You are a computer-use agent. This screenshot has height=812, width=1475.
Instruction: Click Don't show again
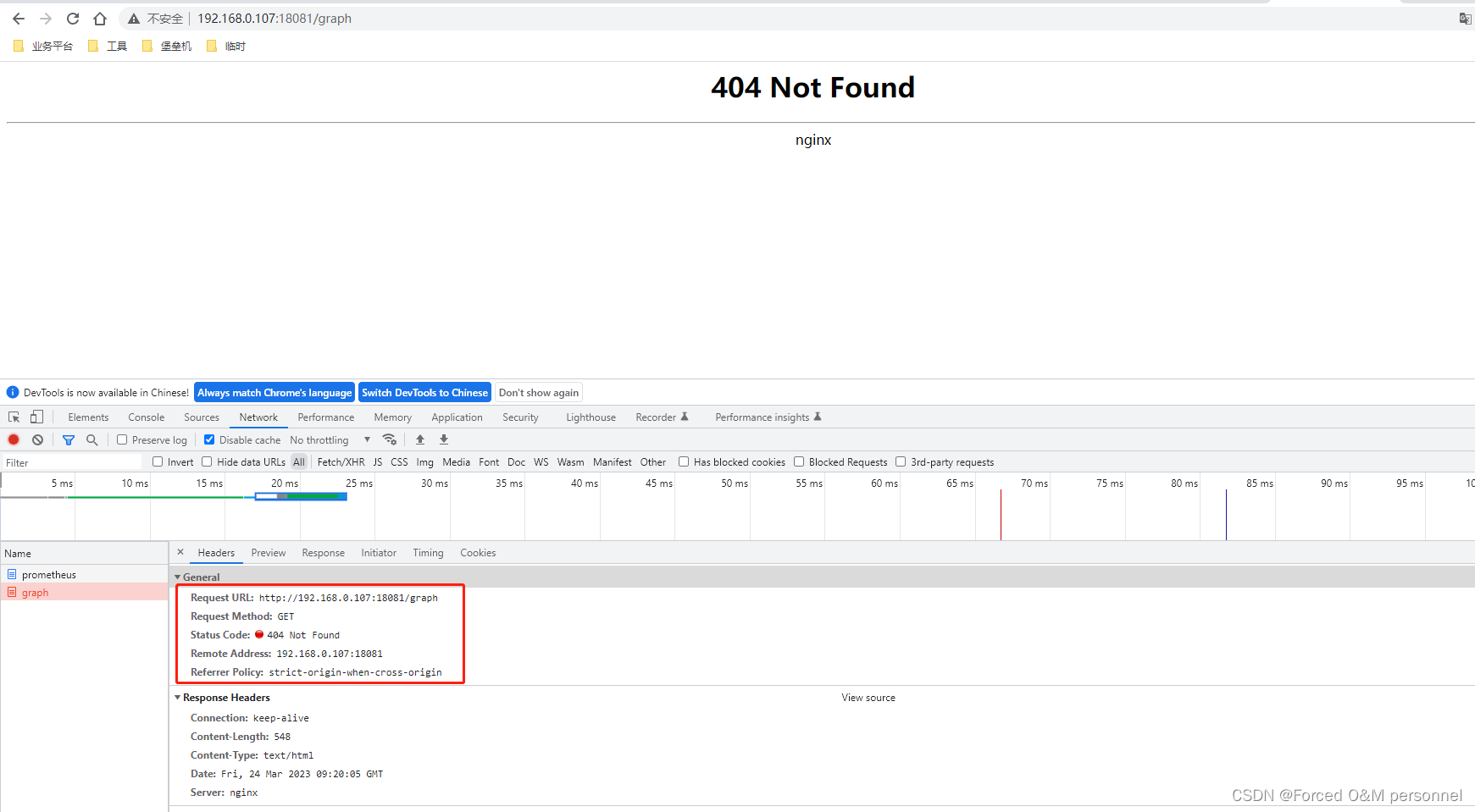pyautogui.click(x=539, y=393)
